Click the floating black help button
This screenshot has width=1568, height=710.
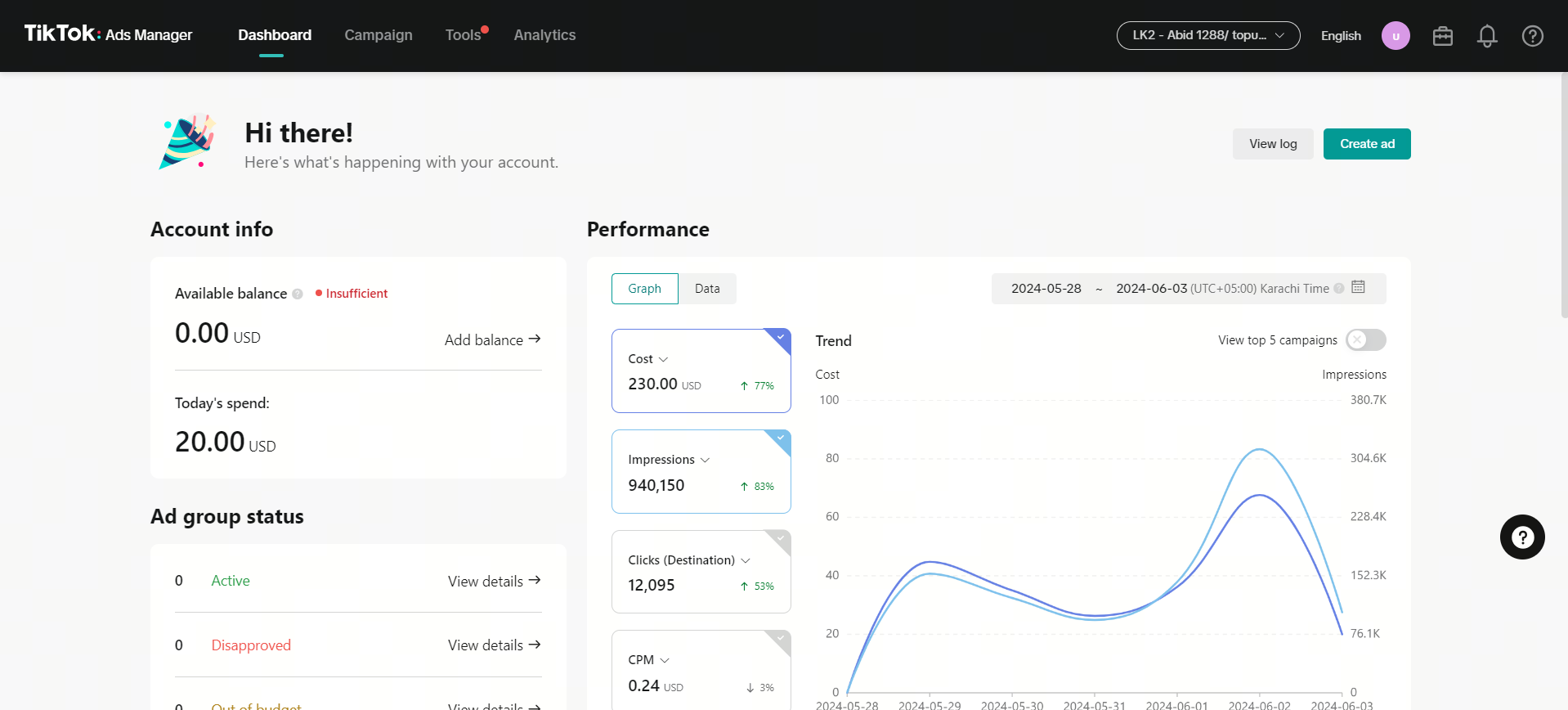click(1521, 537)
